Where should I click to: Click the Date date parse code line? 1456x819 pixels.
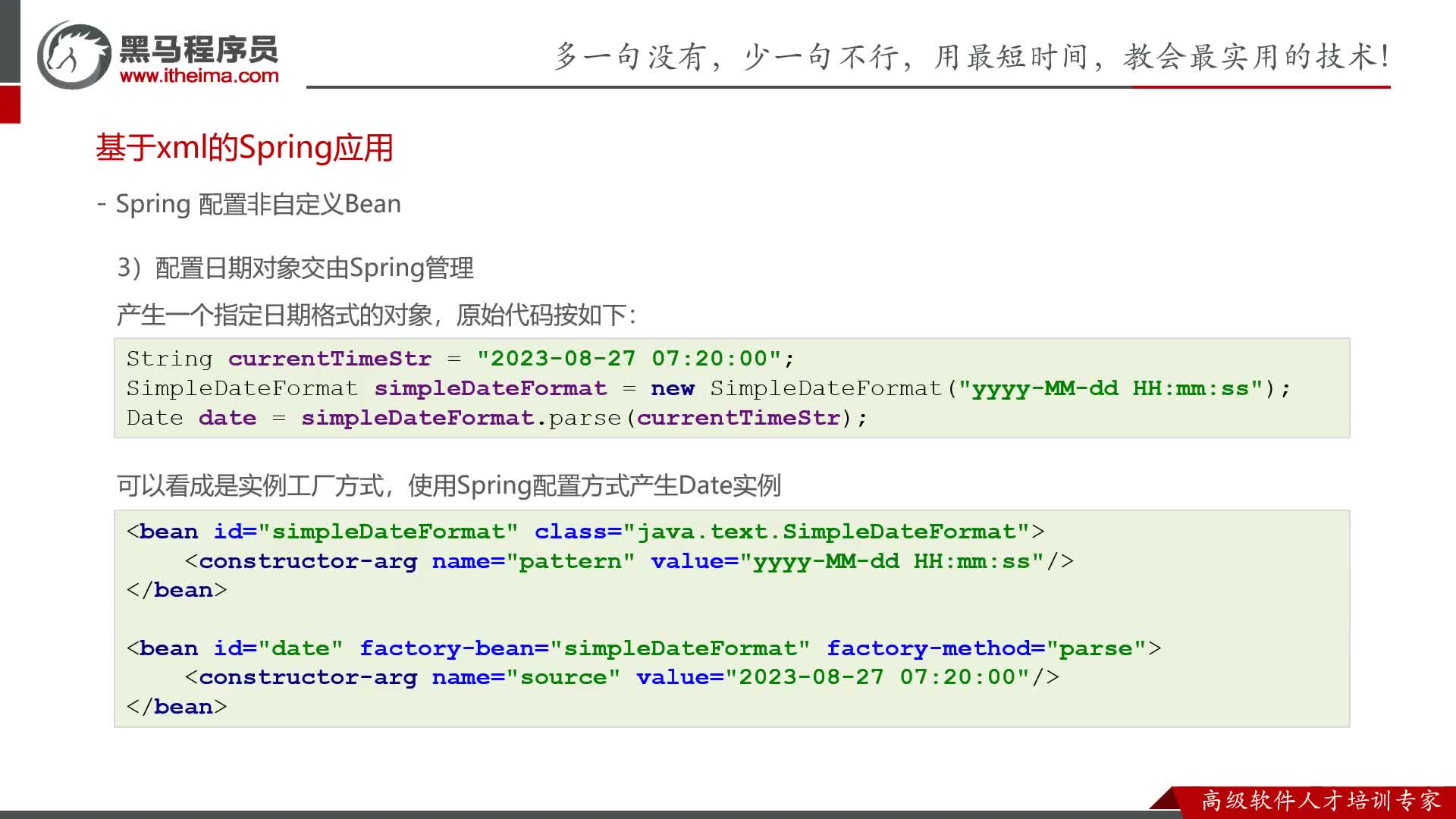(x=497, y=418)
